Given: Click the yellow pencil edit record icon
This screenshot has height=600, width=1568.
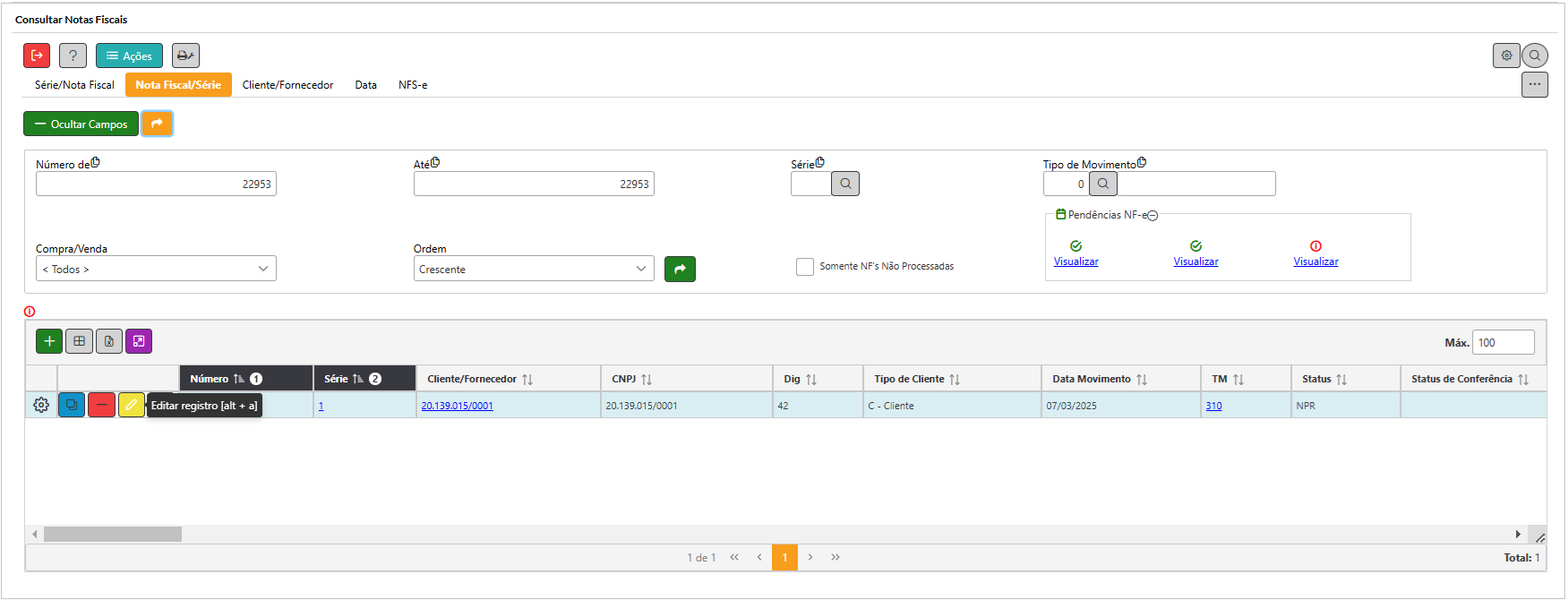Looking at the screenshot, I should (131, 406).
